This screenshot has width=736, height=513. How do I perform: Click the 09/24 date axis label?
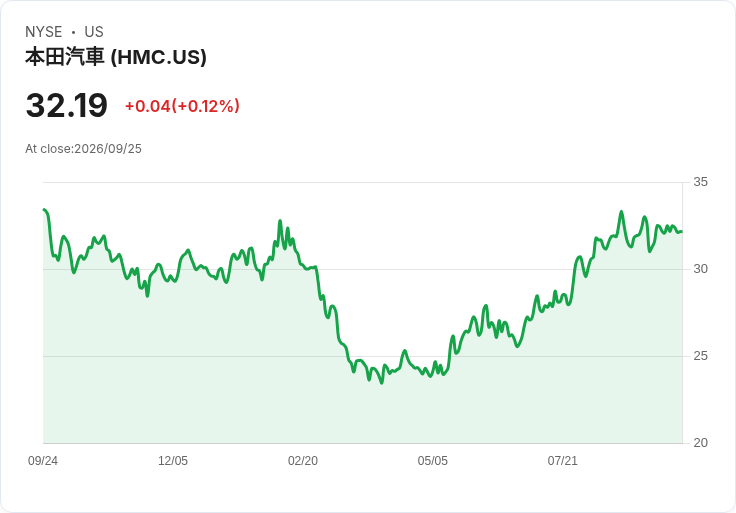point(43,461)
